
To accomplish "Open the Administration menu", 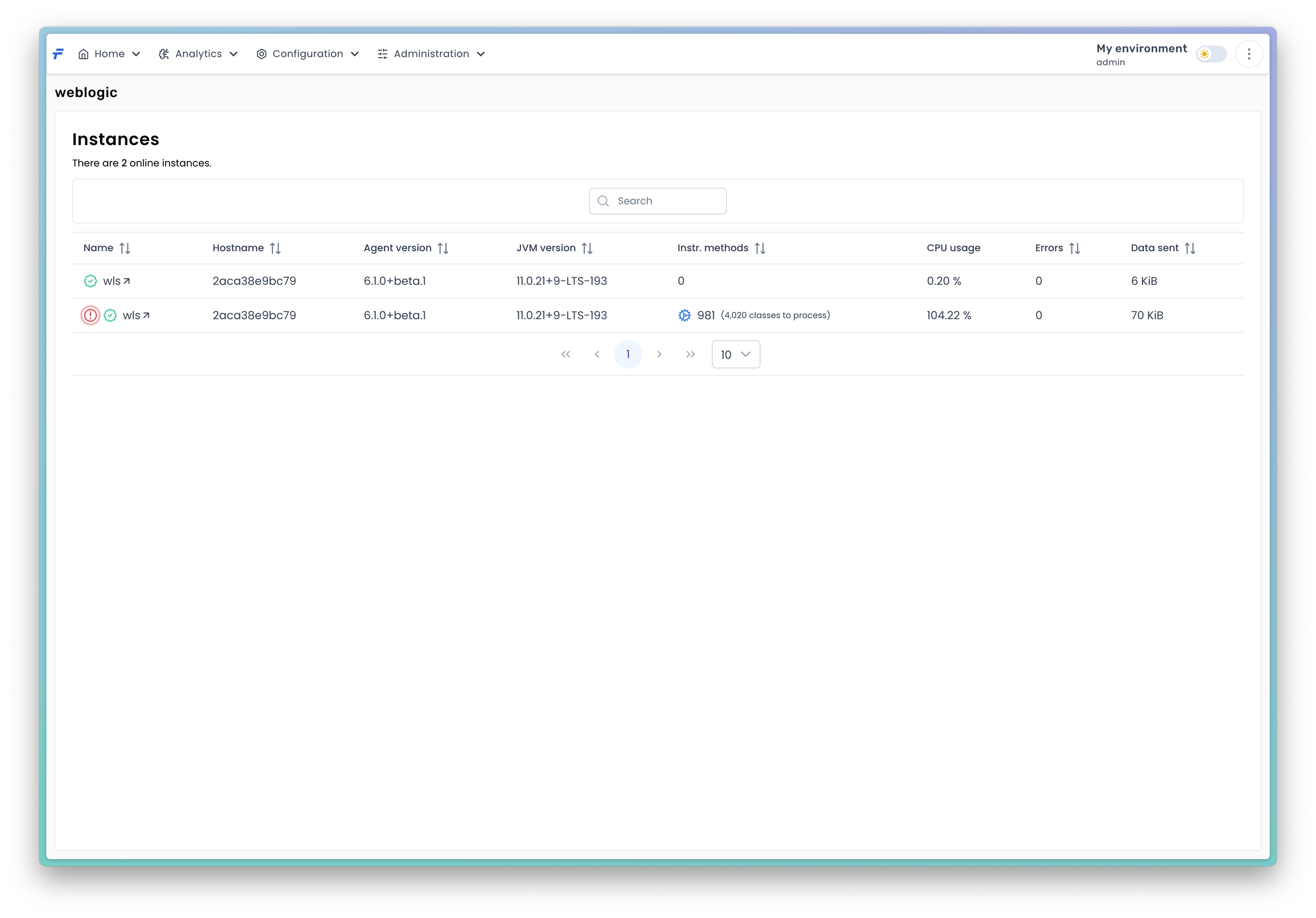I will point(431,54).
